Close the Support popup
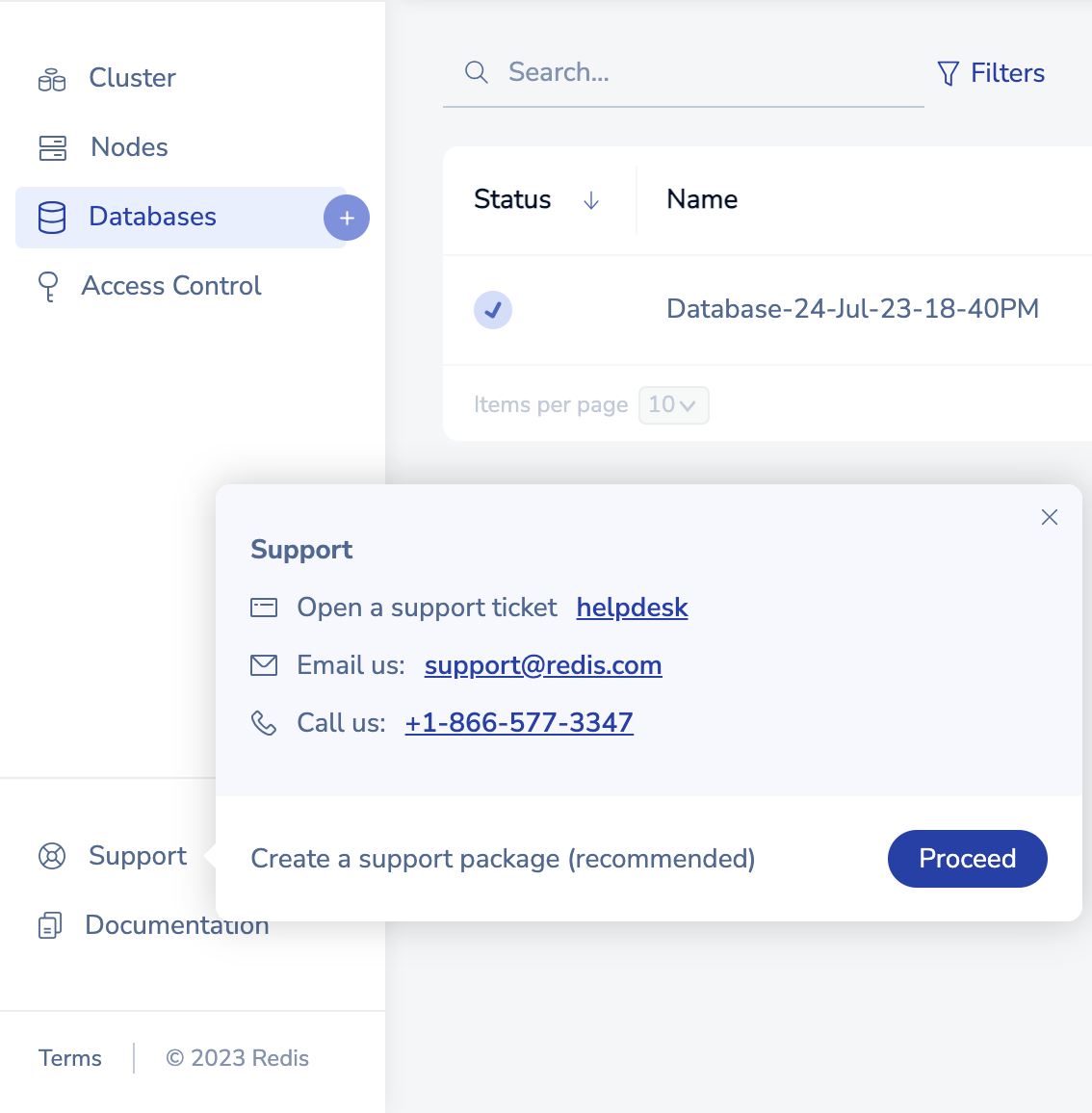This screenshot has height=1113, width=1092. coord(1050,517)
